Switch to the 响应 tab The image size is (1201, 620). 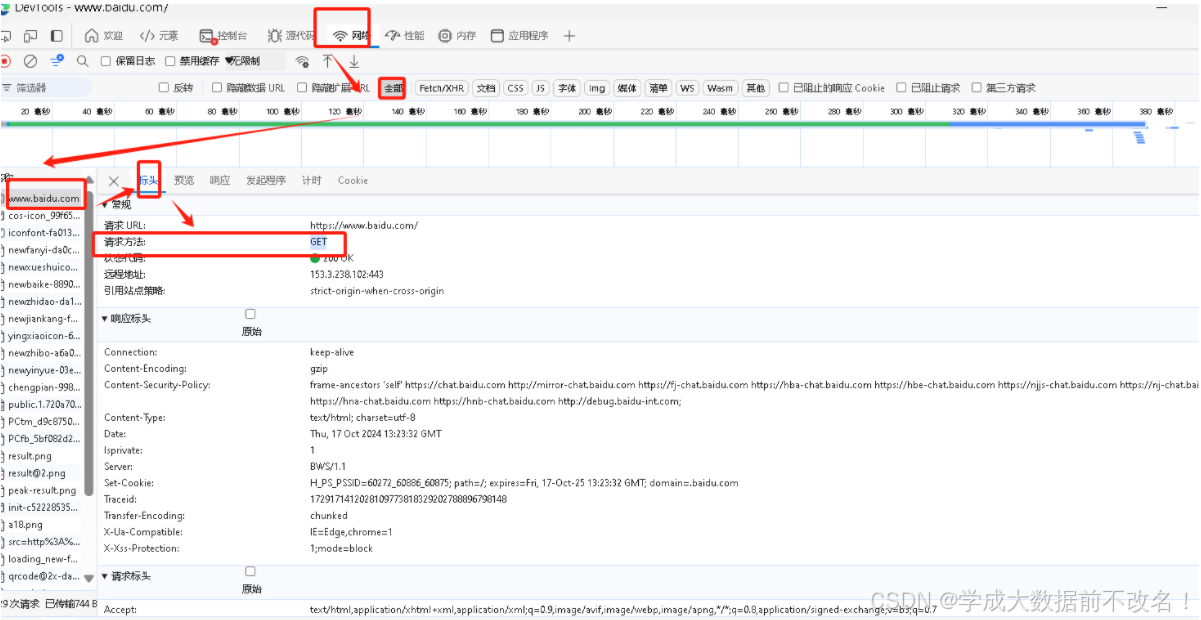(219, 180)
